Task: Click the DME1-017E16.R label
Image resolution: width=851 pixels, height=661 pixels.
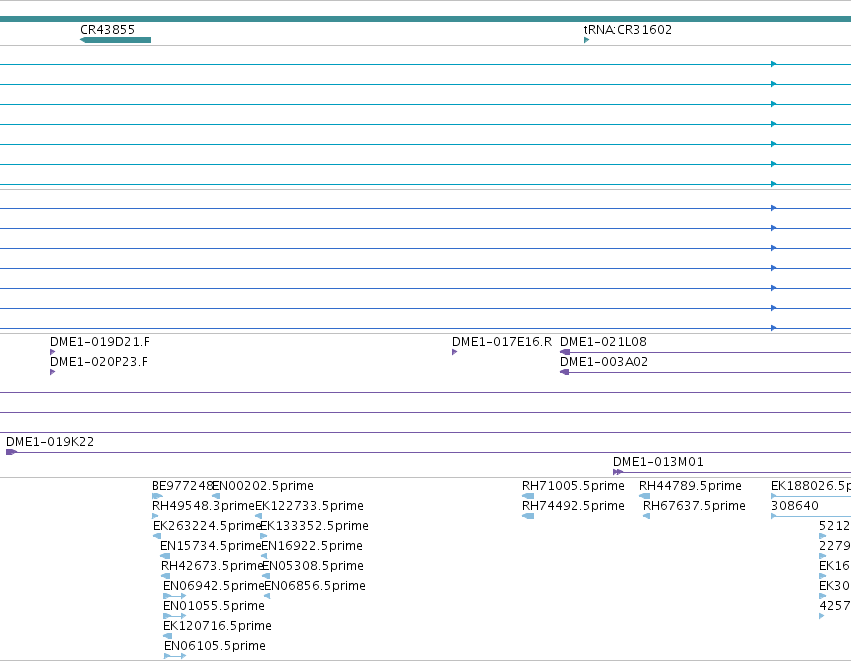Action: 502,341
